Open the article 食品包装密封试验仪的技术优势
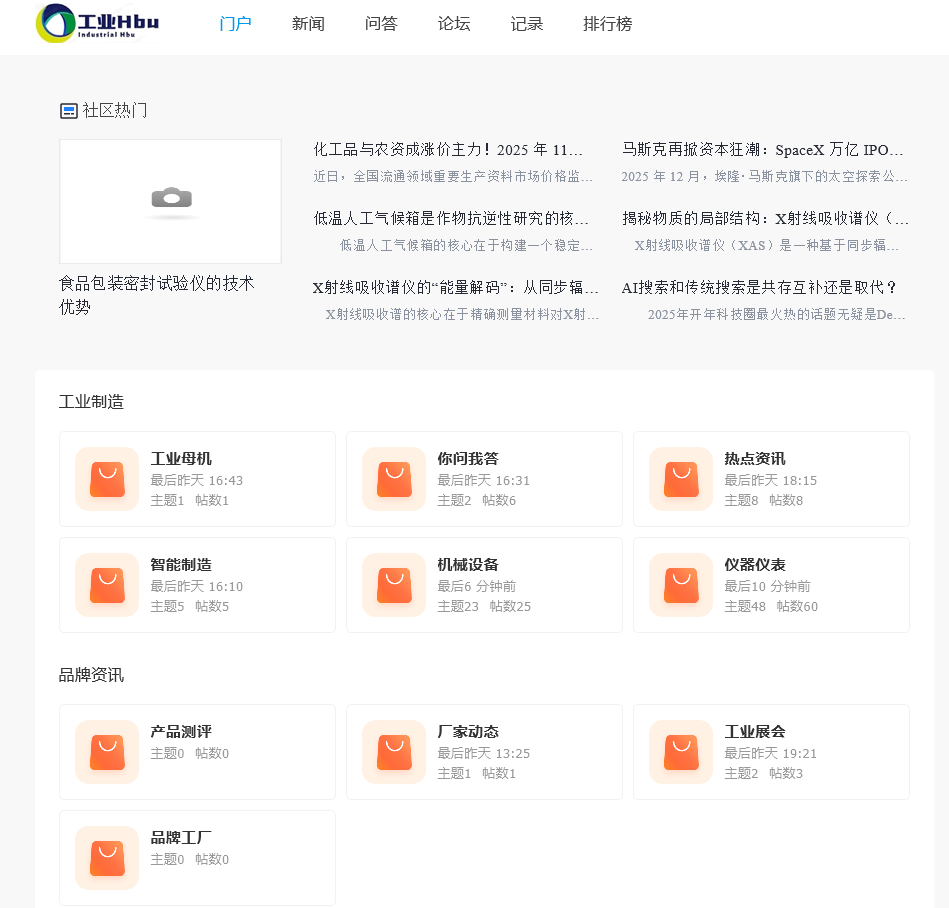This screenshot has height=908, width=949. point(158,294)
